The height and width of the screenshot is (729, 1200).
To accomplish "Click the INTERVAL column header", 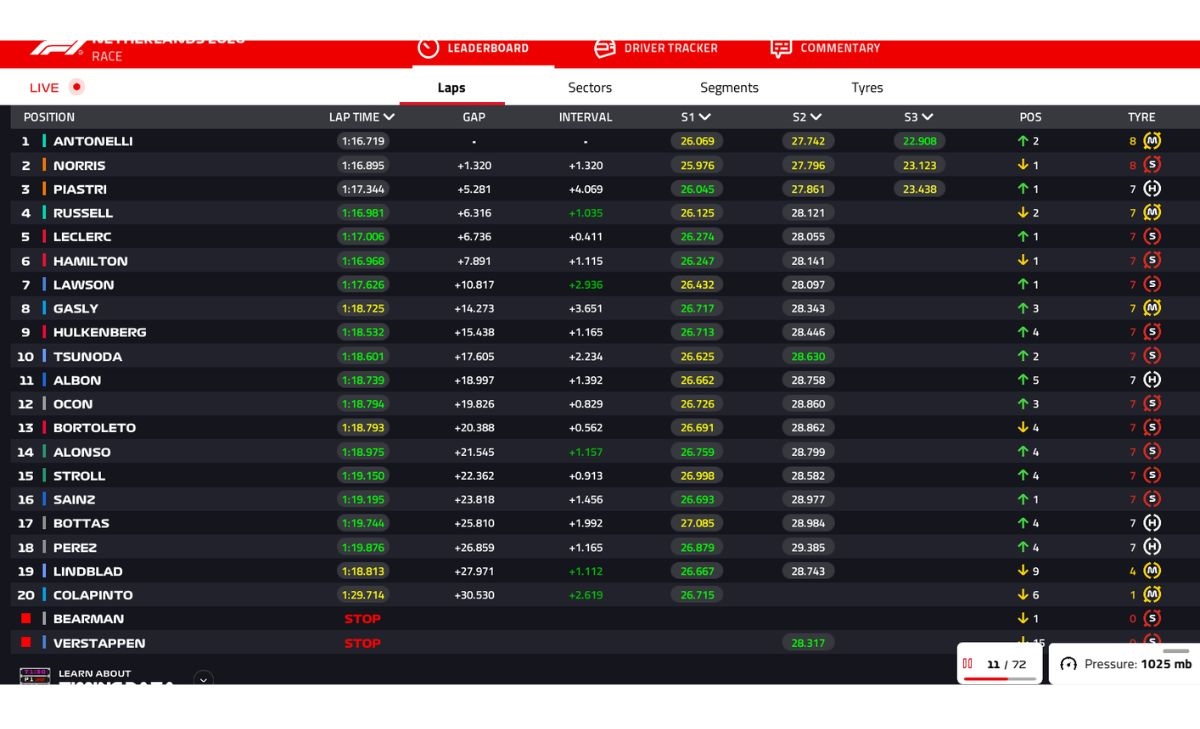I will (x=585, y=117).
